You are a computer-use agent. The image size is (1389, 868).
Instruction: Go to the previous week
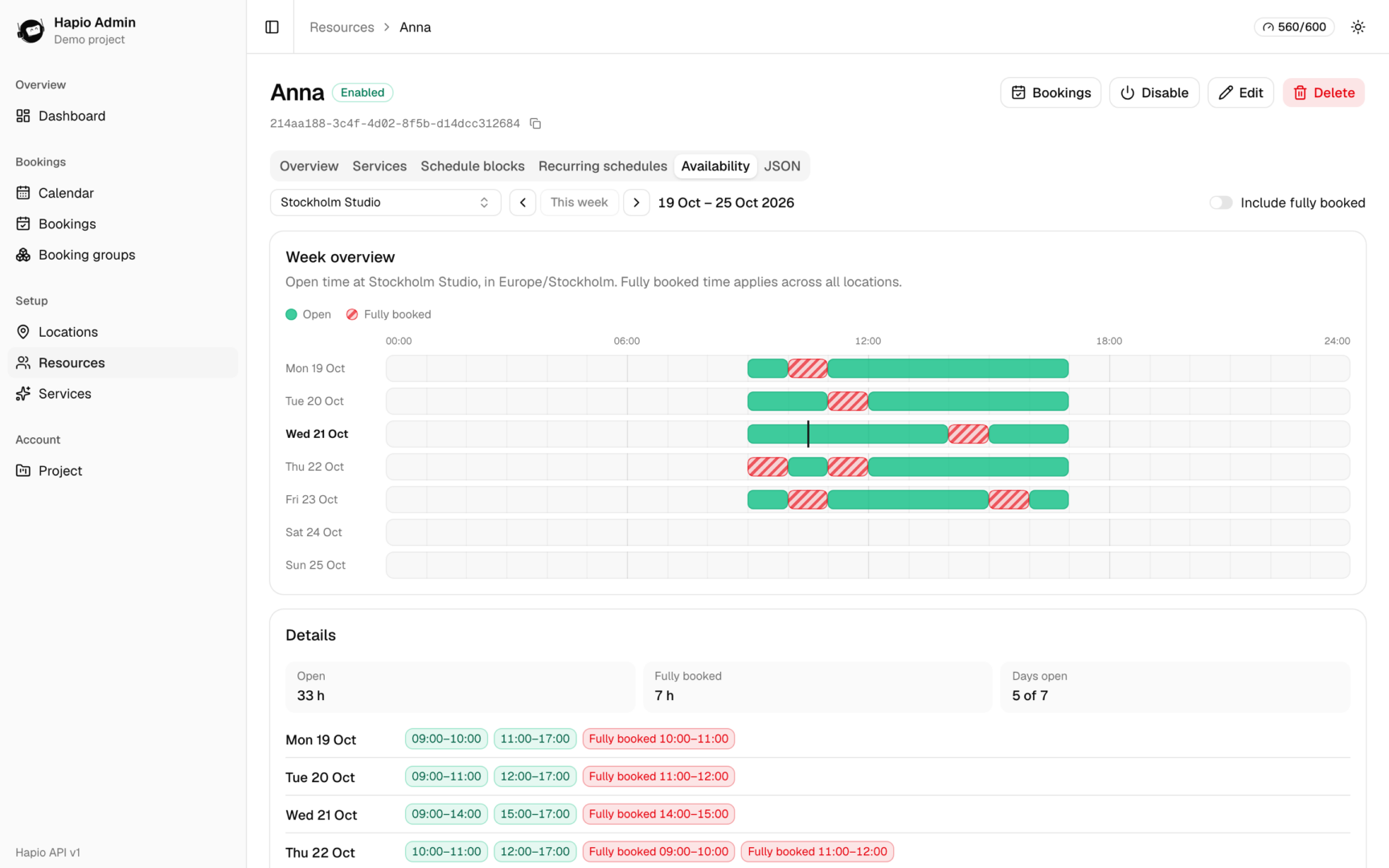click(x=522, y=203)
